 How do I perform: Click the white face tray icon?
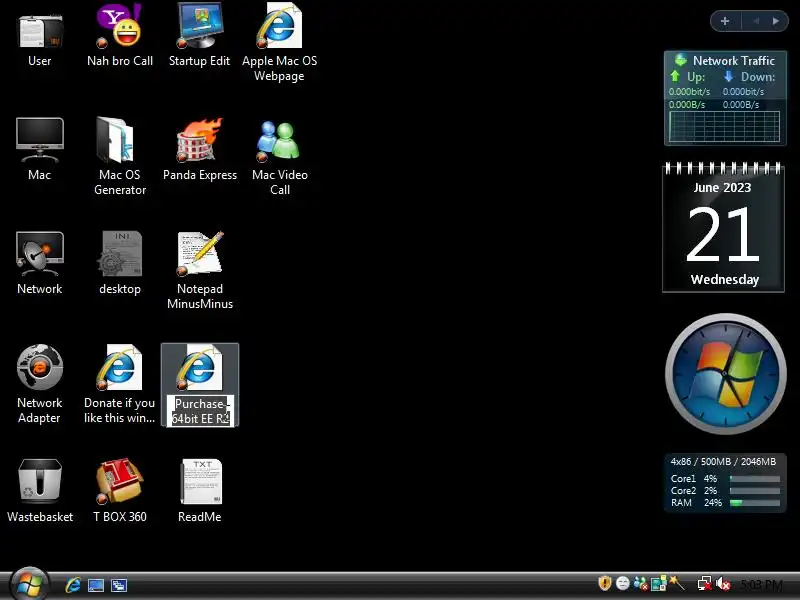click(x=622, y=583)
